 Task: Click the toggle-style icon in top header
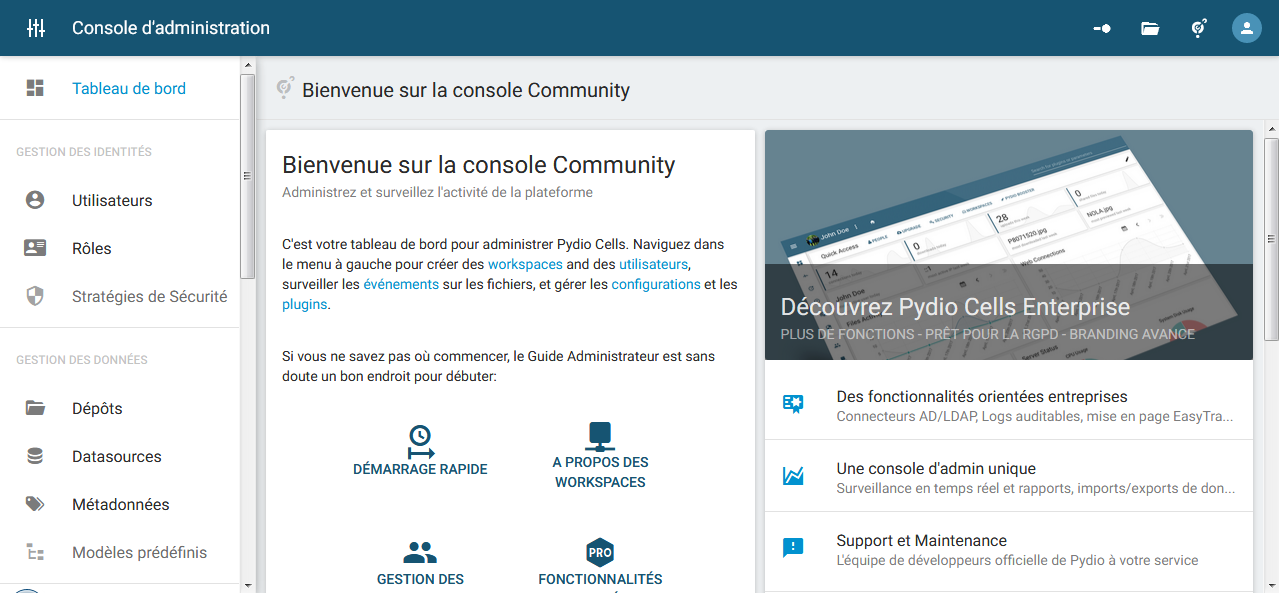click(1102, 28)
